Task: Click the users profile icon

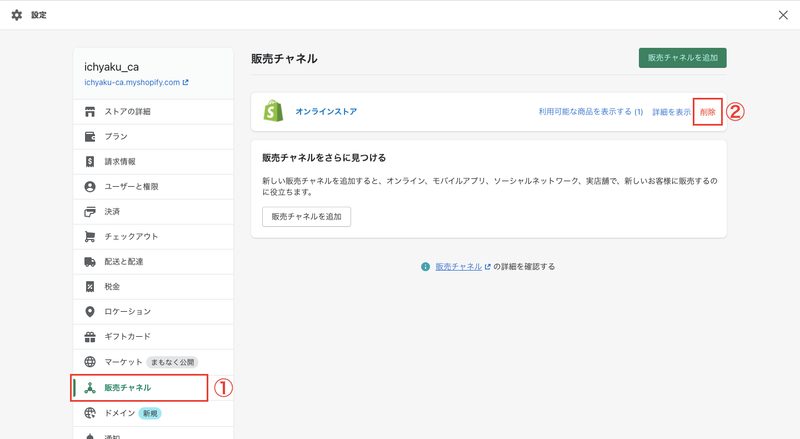Action: (x=90, y=186)
